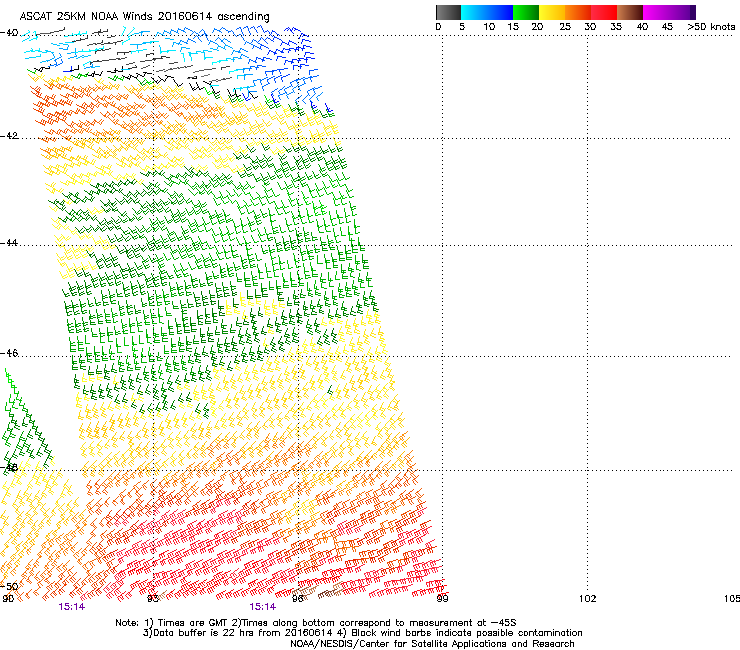Click the orange 25-30 knots color segment

tap(578, 12)
